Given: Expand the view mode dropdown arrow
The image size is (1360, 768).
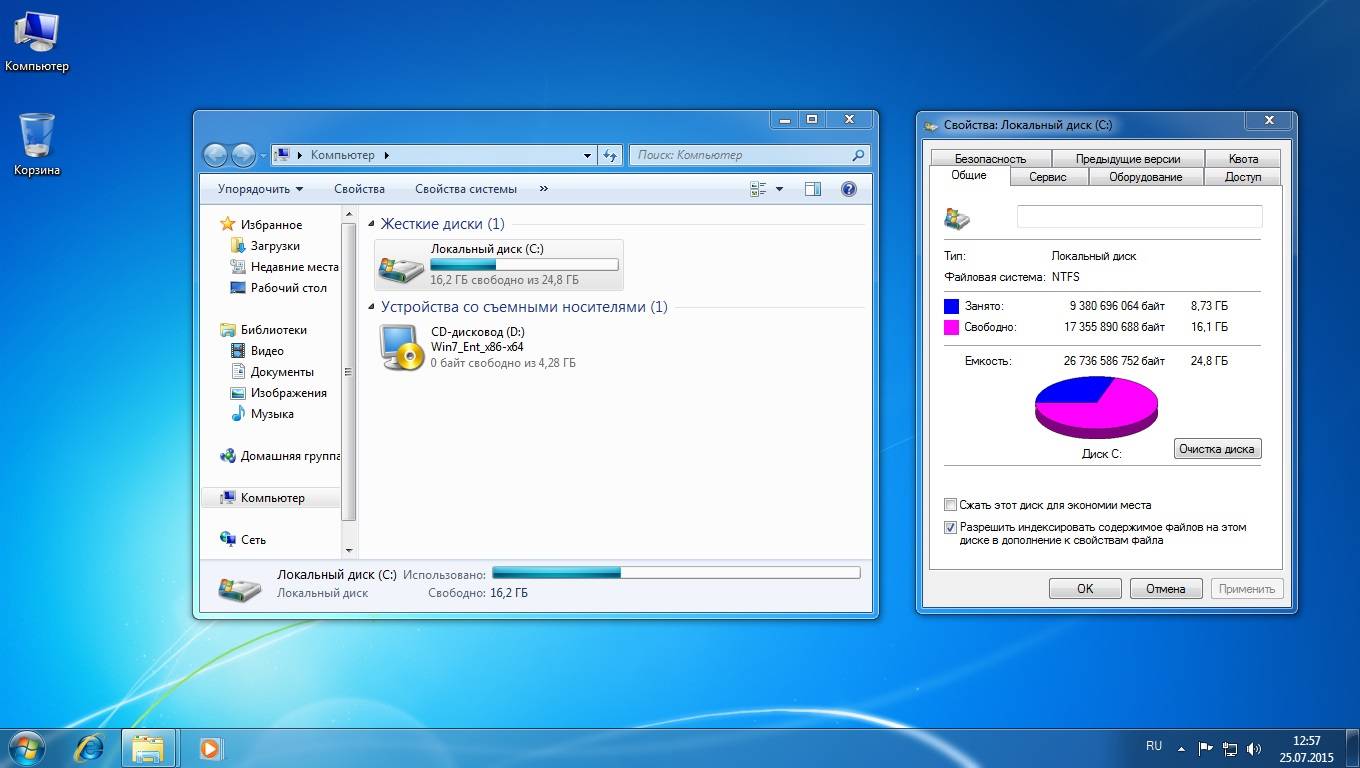Looking at the screenshot, I should tap(780, 189).
